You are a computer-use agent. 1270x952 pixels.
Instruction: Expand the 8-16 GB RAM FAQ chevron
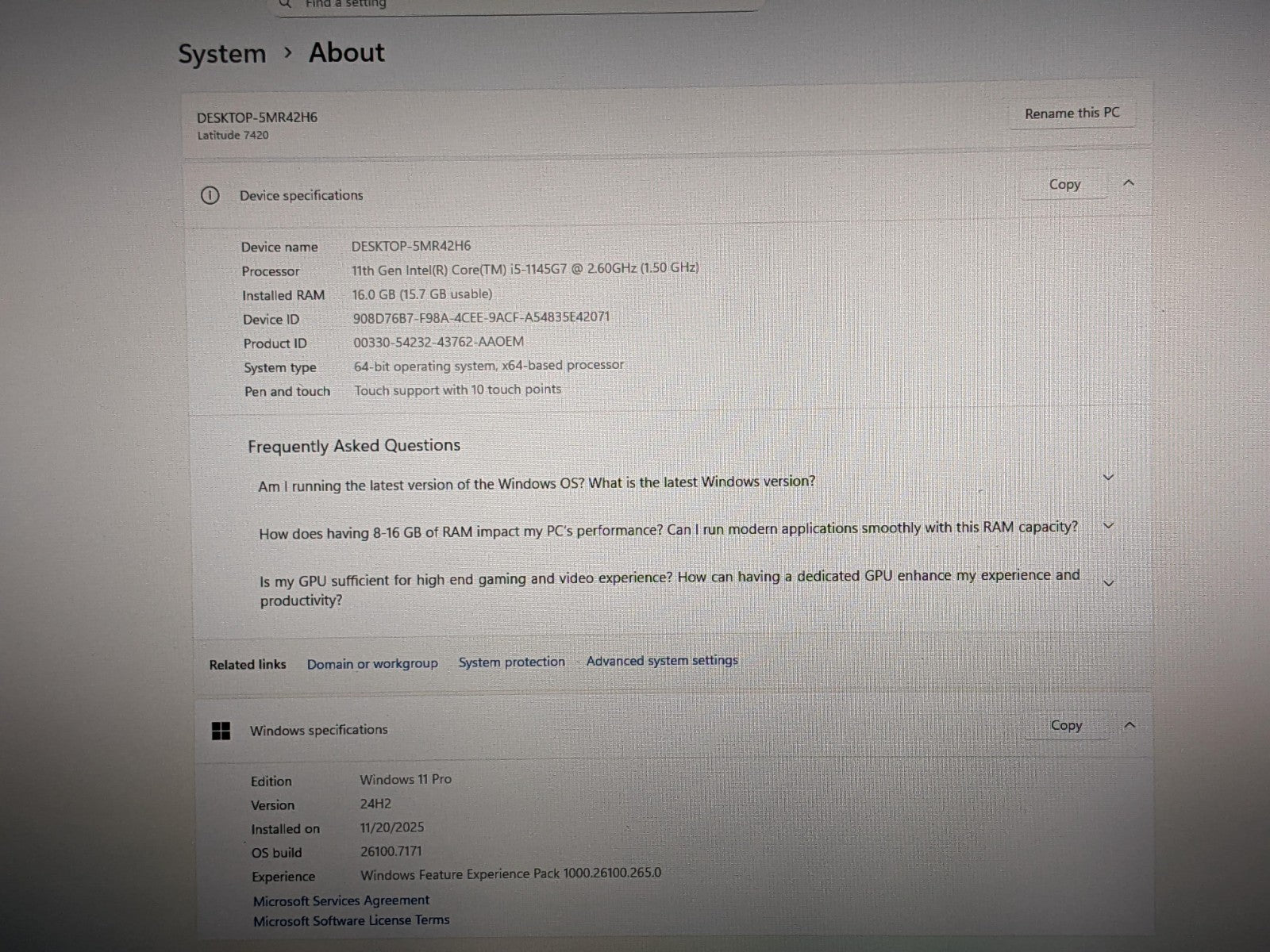tap(1109, 526)
